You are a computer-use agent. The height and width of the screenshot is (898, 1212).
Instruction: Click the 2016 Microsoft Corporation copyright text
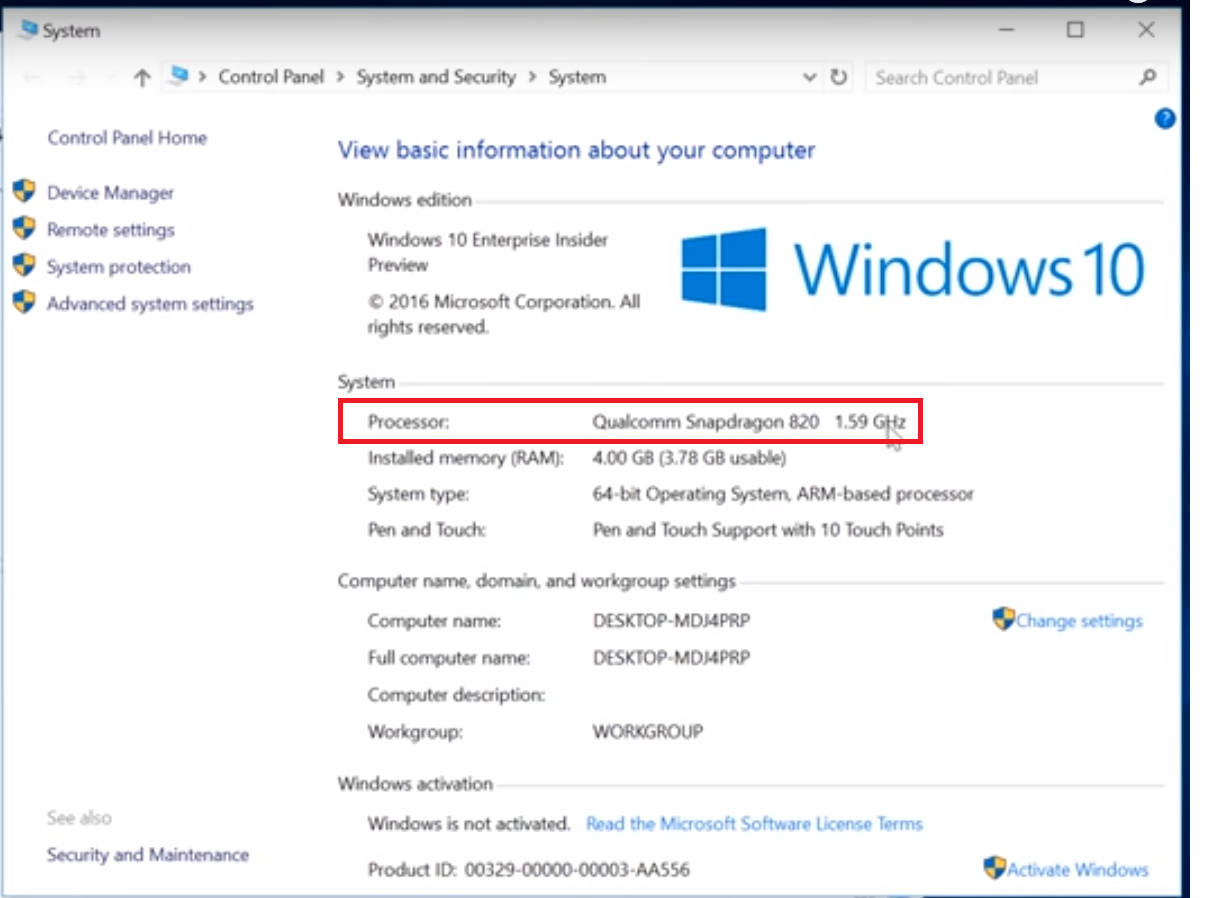click(504, 314)
